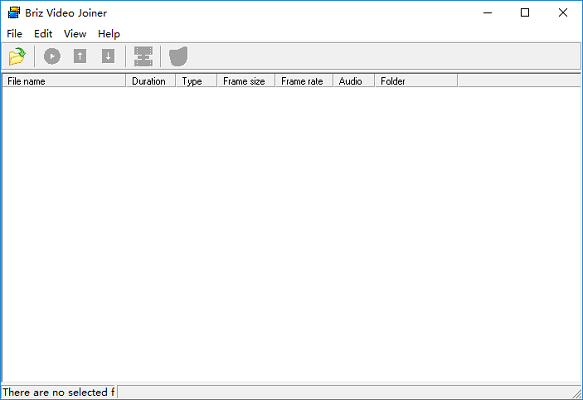Sort list by Duration column header
This screenshot has height=400, width=583.
coord(151,81)
